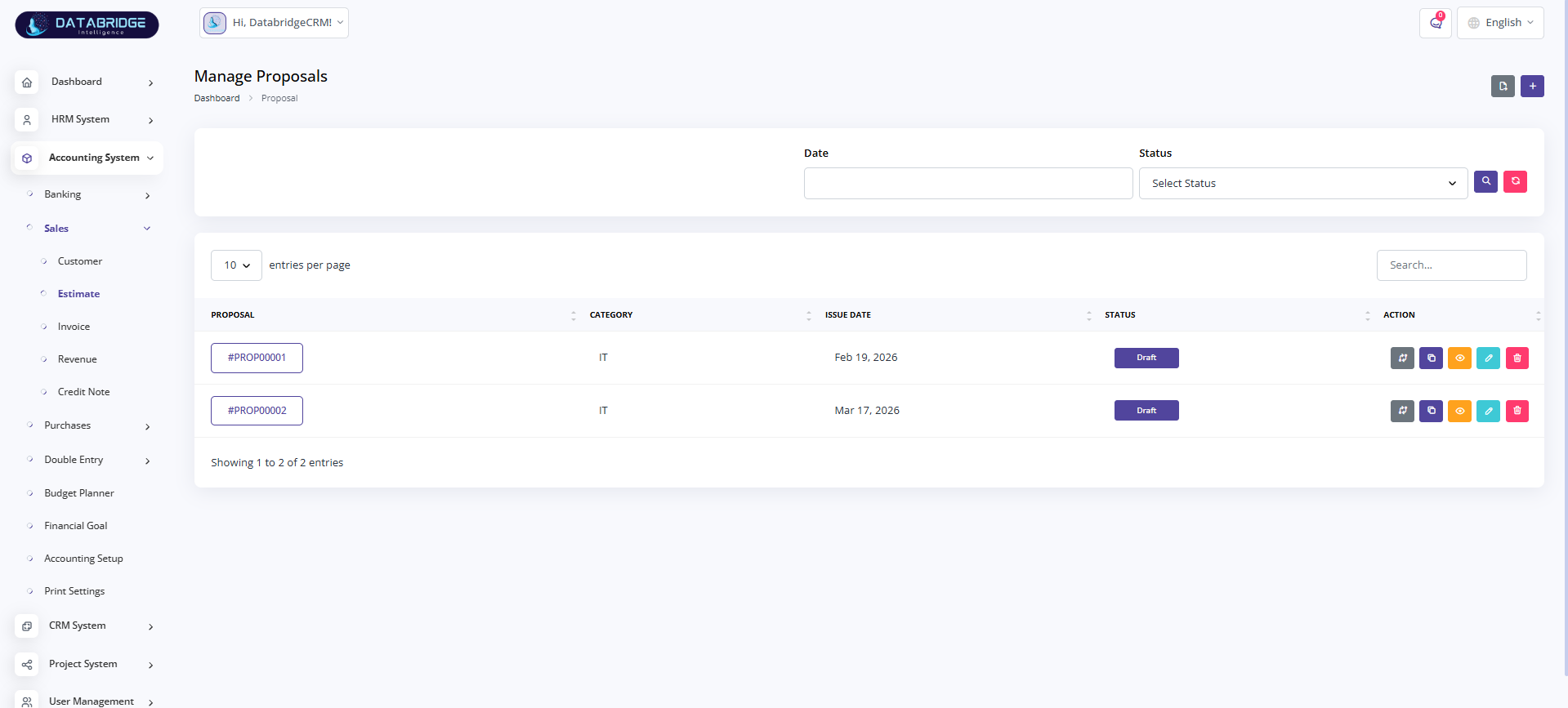Screen dimensions: 1568x708
Task: Open Print Settings menu item
Action: click(x=74, y=591)
